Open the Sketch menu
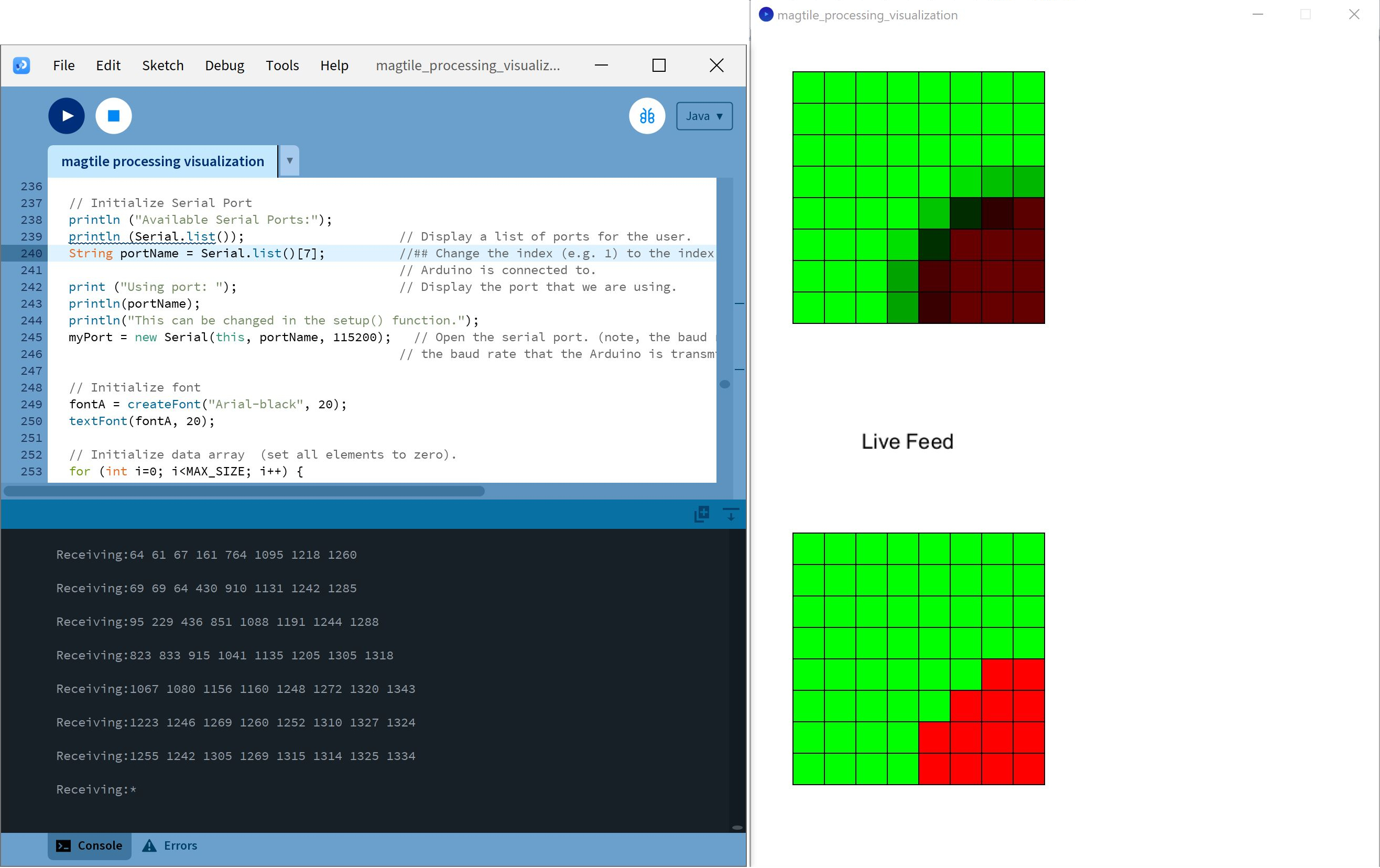 (x=163, y=66)
